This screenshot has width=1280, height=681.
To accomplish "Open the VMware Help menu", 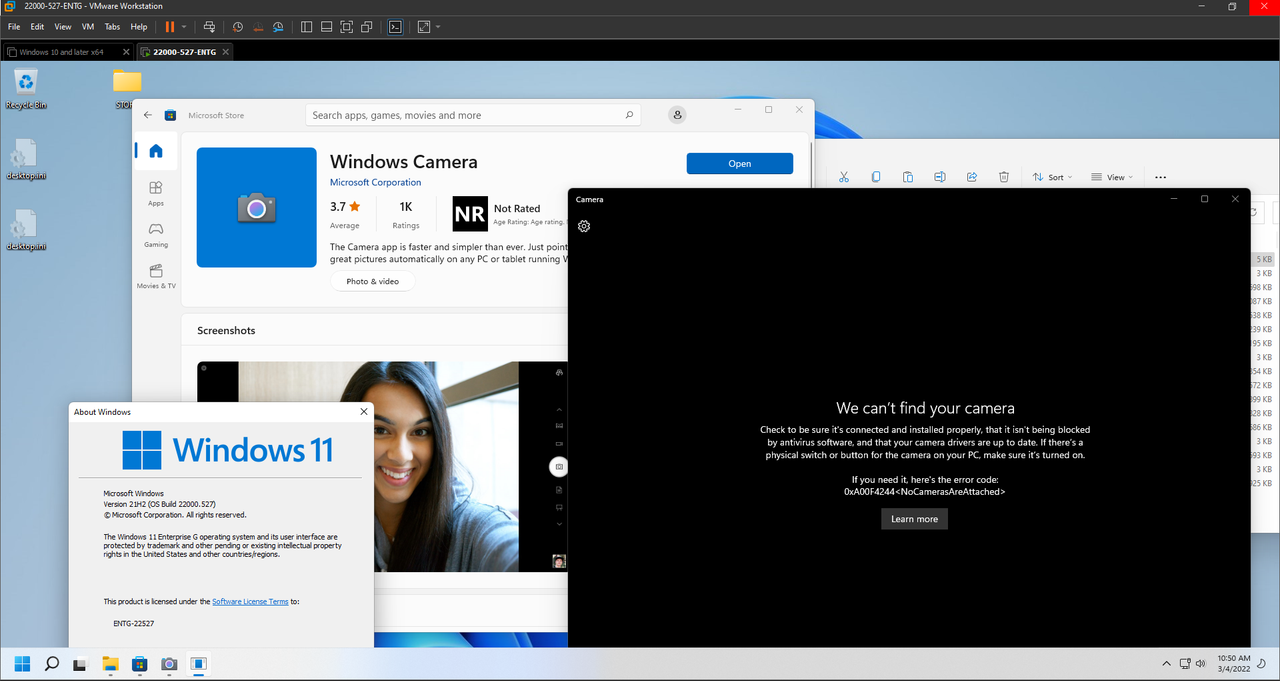I will (139, 27).
